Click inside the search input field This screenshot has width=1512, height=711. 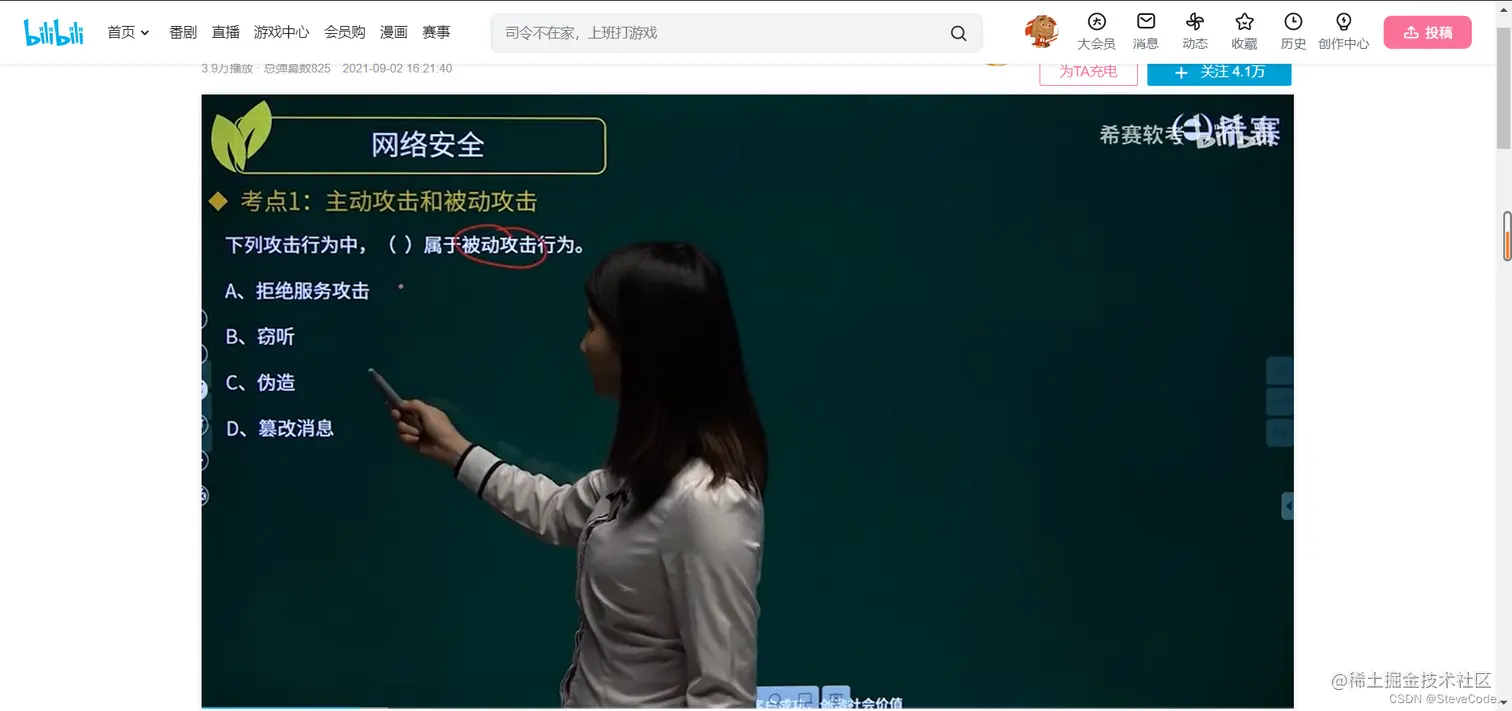tap(700, 32)
